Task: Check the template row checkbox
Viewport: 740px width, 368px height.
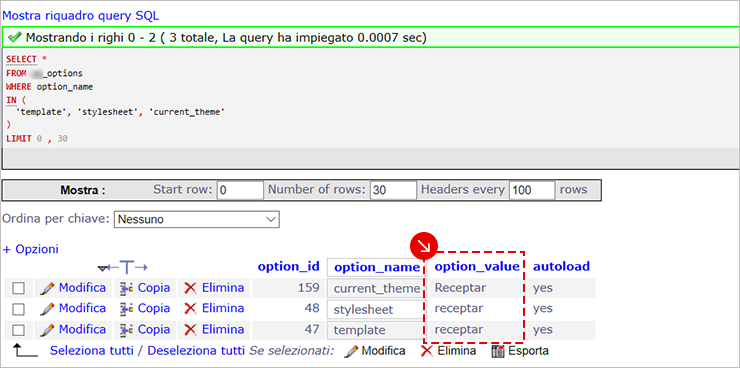Action: point(18,329)
